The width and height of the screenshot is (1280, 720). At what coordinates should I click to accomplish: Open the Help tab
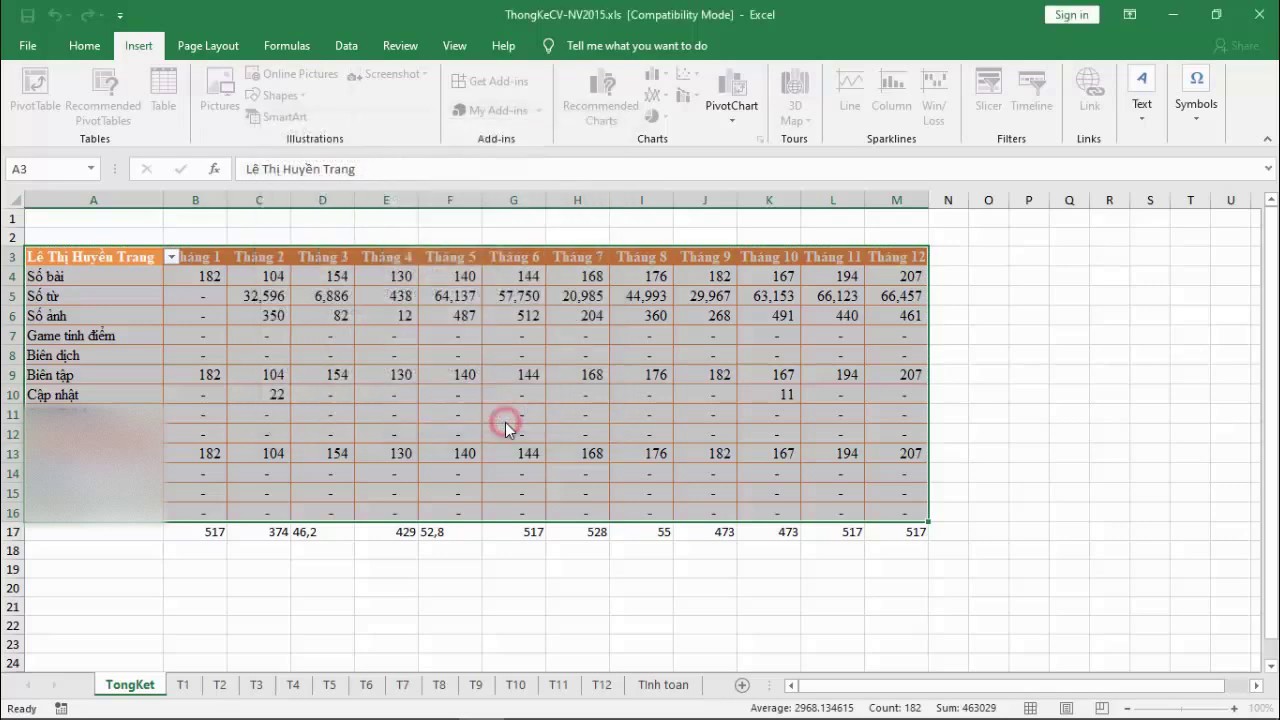tap(504, 46)
